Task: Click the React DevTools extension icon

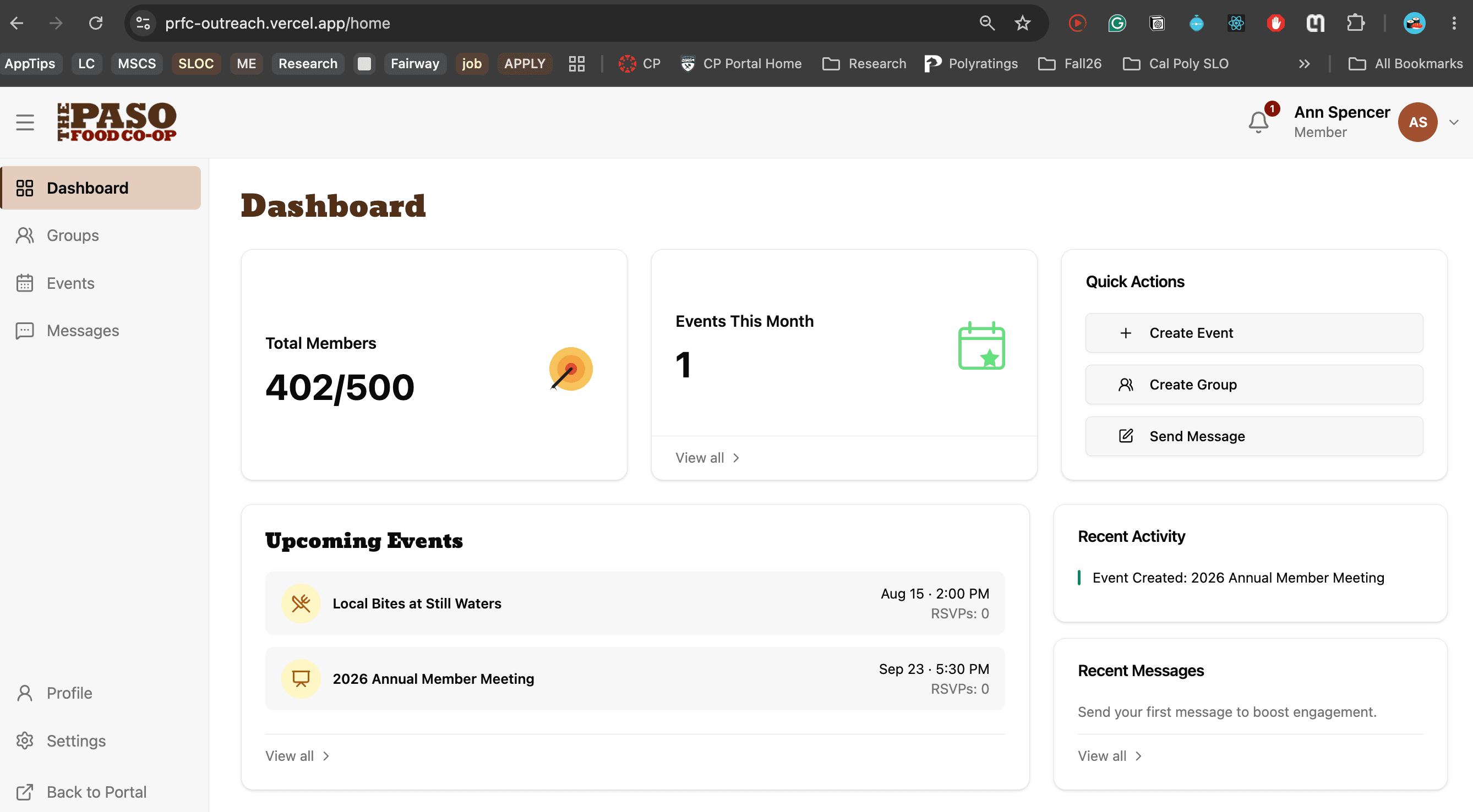Action: pyautogui.click(x=1236, y=23)
